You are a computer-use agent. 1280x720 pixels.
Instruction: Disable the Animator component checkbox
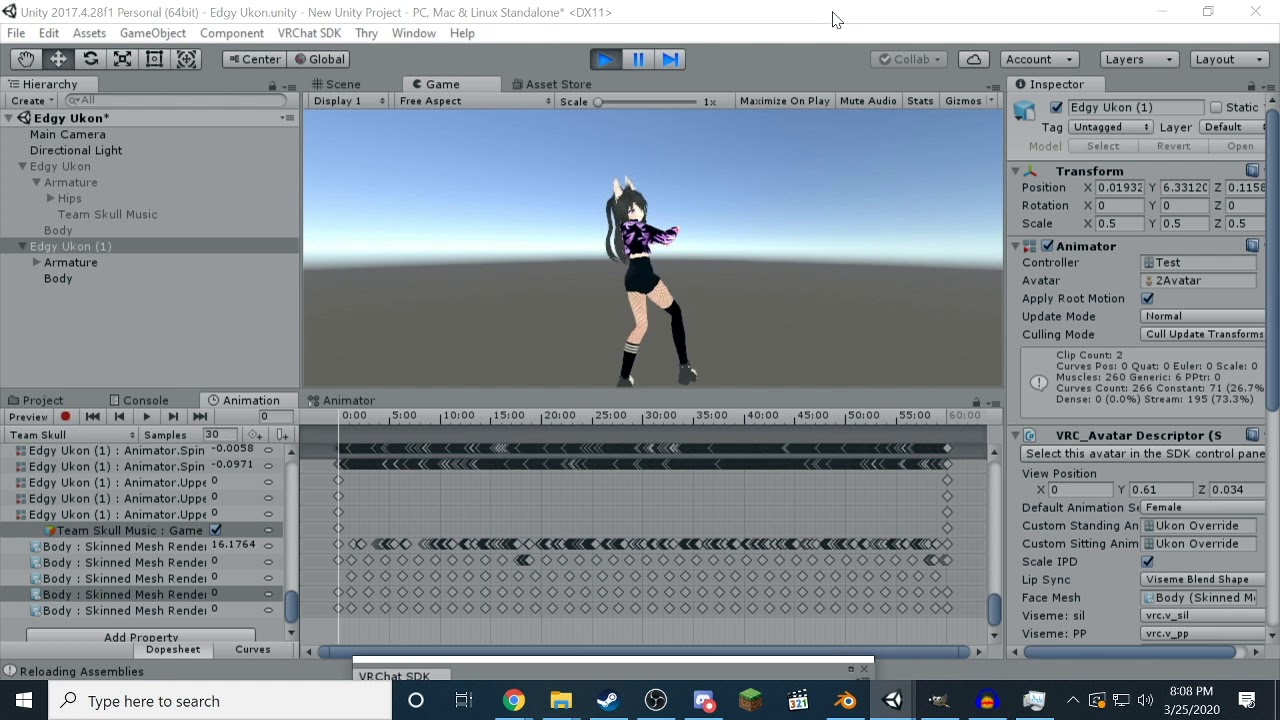[1048, 246]
